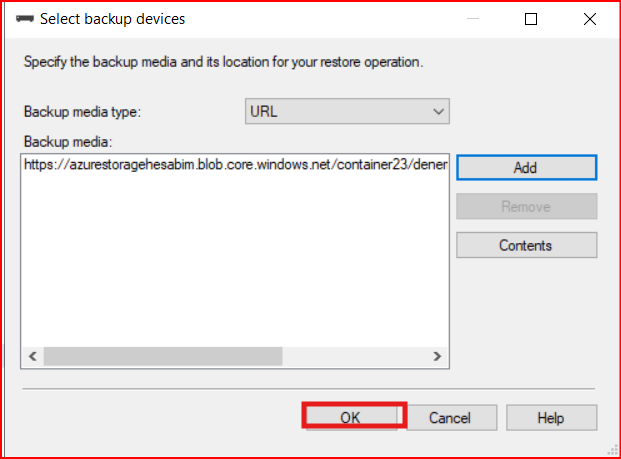
Task: Open backup media Contents
Action: coord(526,245)
